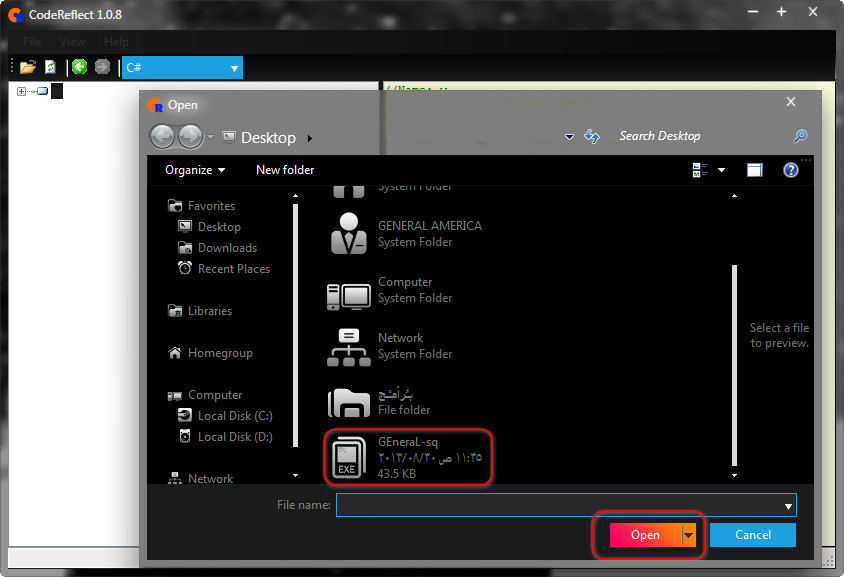
Task: Click the Open button
Action: pos(645,535)
